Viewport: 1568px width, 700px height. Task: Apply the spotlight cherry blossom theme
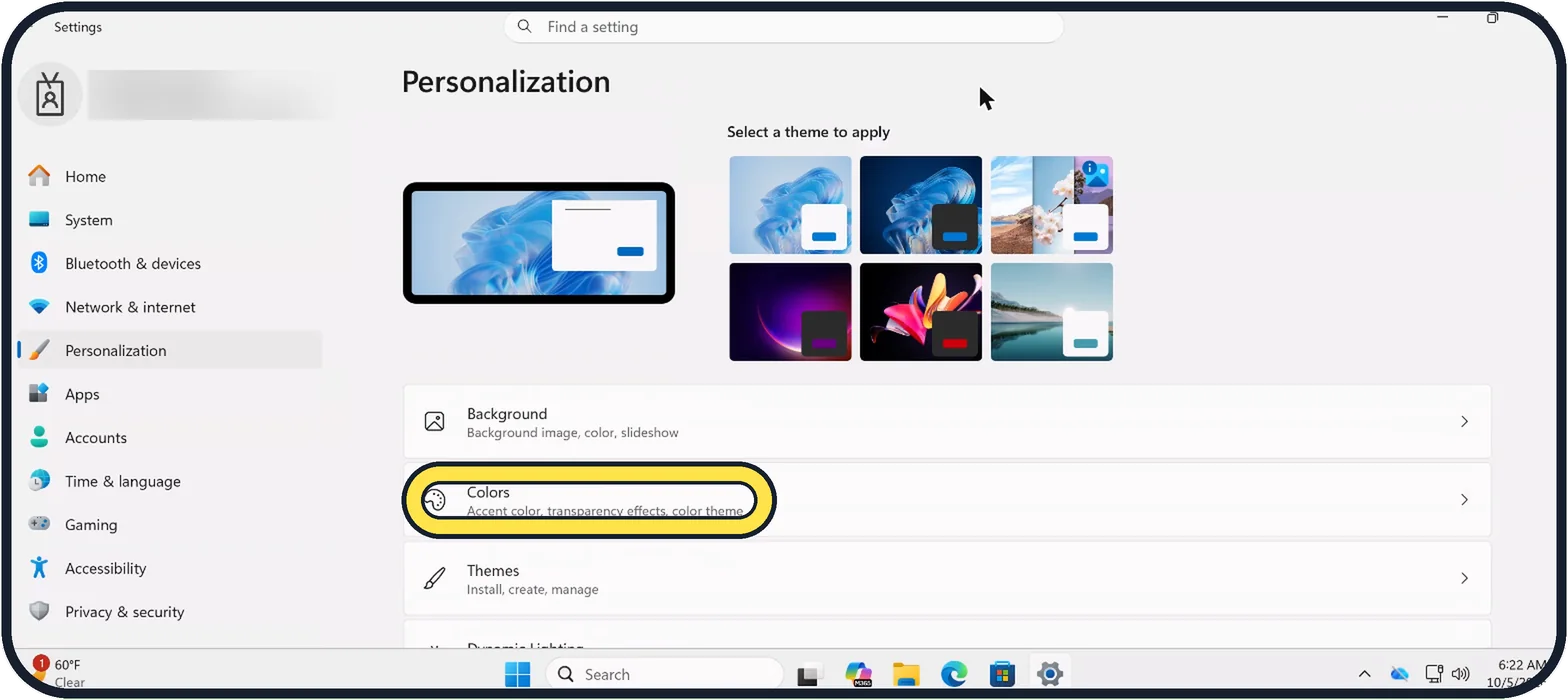click(1052, 205)
